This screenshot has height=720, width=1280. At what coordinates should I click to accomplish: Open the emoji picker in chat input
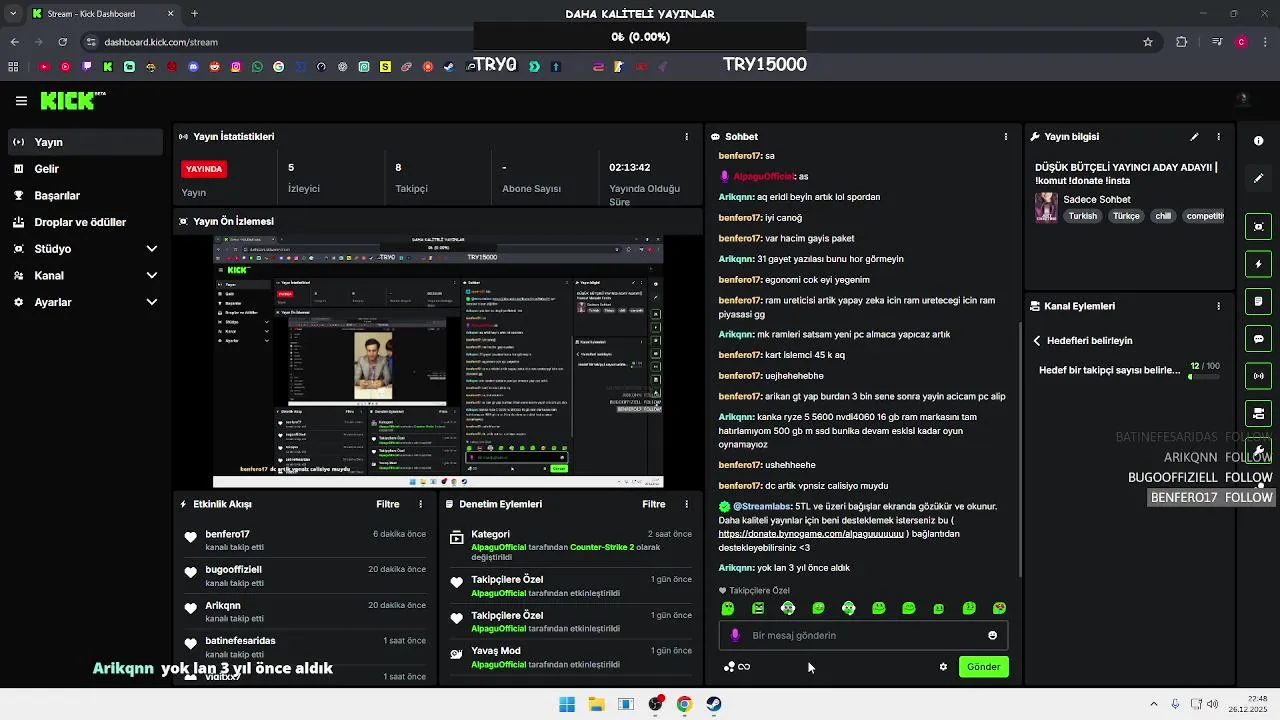[992, 635]
